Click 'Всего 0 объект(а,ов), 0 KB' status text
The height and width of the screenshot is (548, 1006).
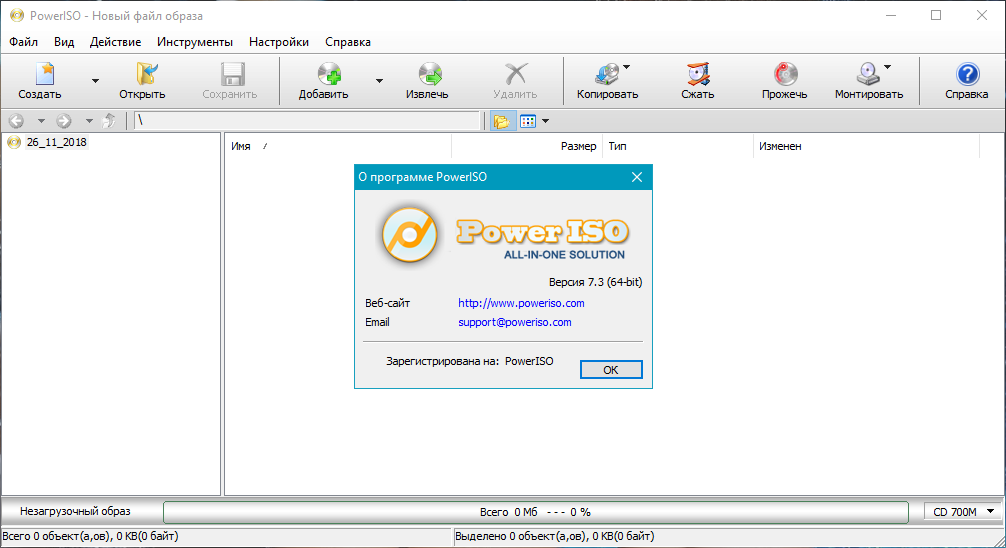[x=90, y=536]
